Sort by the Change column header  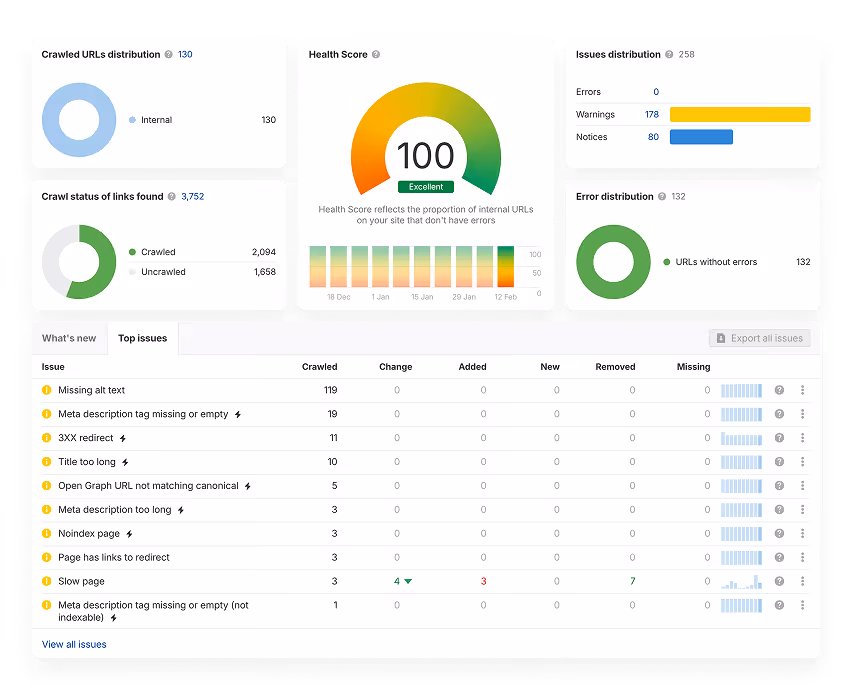tap(396, 367)
